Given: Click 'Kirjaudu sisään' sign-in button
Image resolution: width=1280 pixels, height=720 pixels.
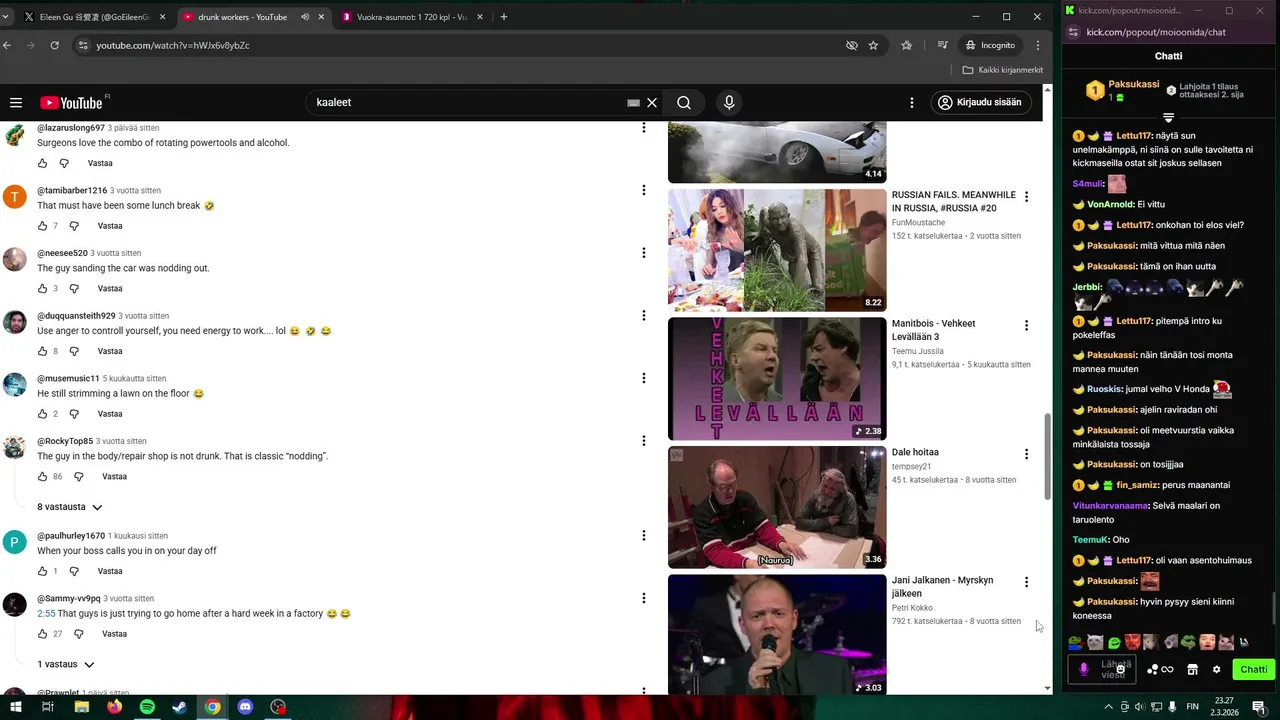Looking at the screenshot, I should coord(979,102).
